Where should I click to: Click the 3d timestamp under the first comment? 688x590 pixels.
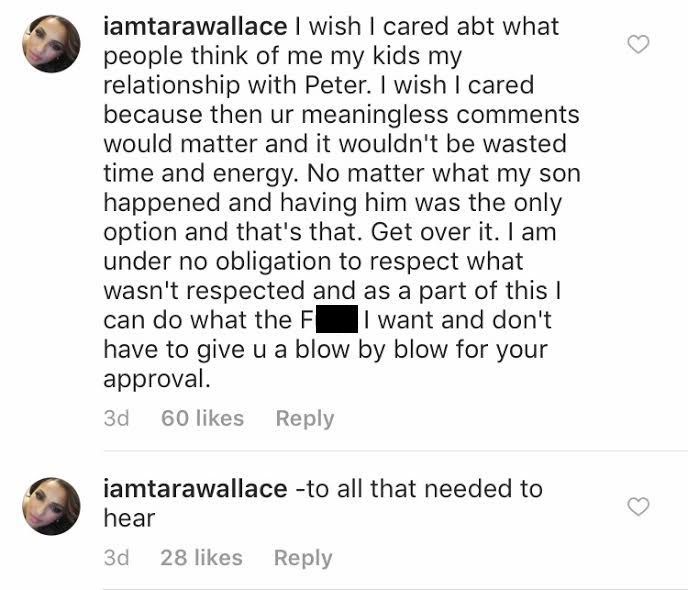click(x=117, y=419)
